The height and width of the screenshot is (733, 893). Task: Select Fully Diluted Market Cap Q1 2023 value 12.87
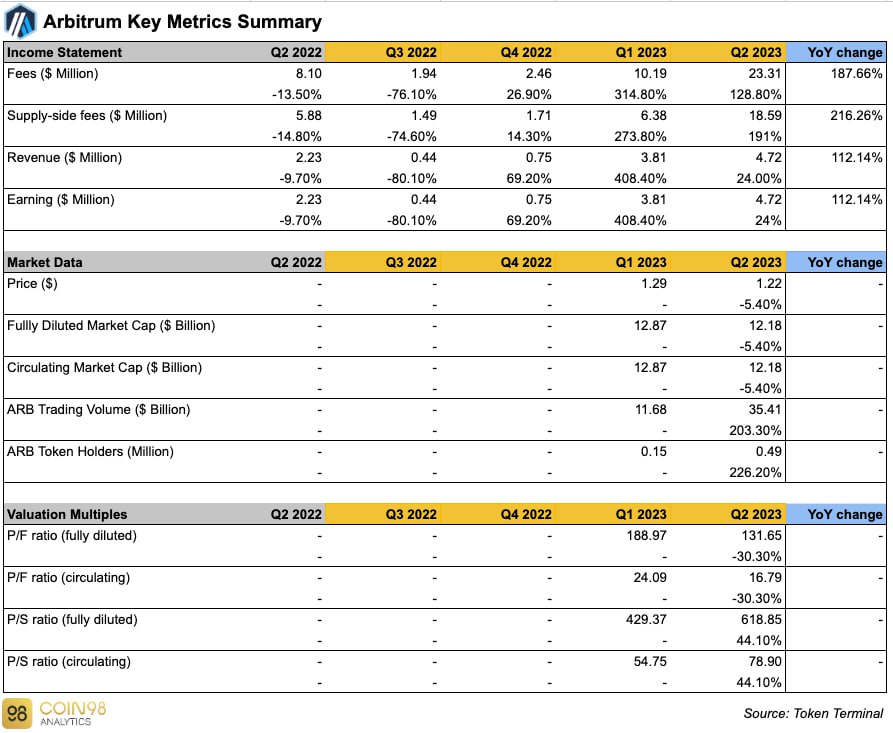pyautogui.click(x=650, y=326)
